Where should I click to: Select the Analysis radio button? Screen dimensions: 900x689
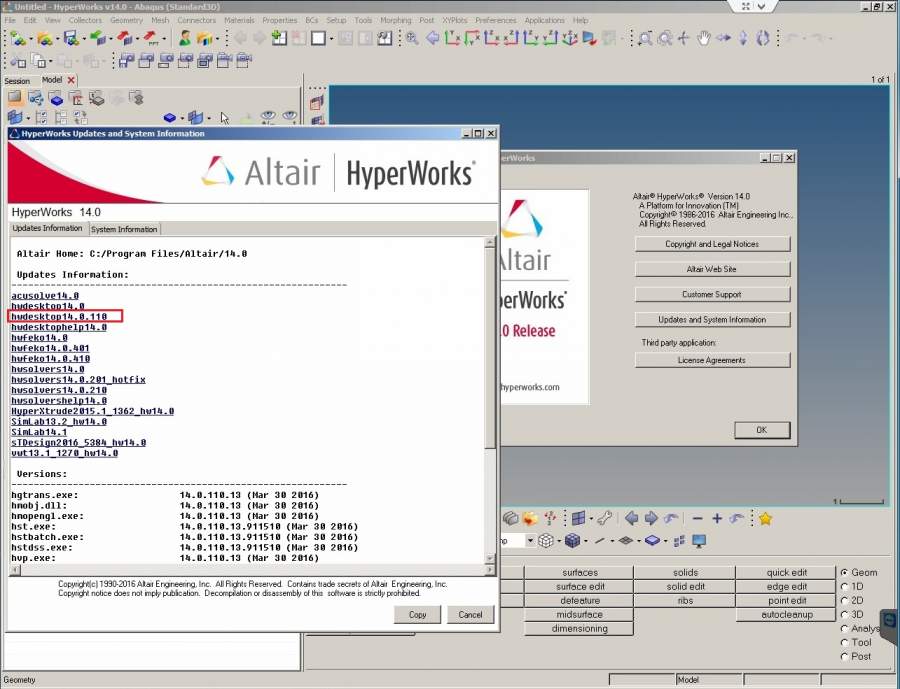pyautogui.click(x=844, y=629)
